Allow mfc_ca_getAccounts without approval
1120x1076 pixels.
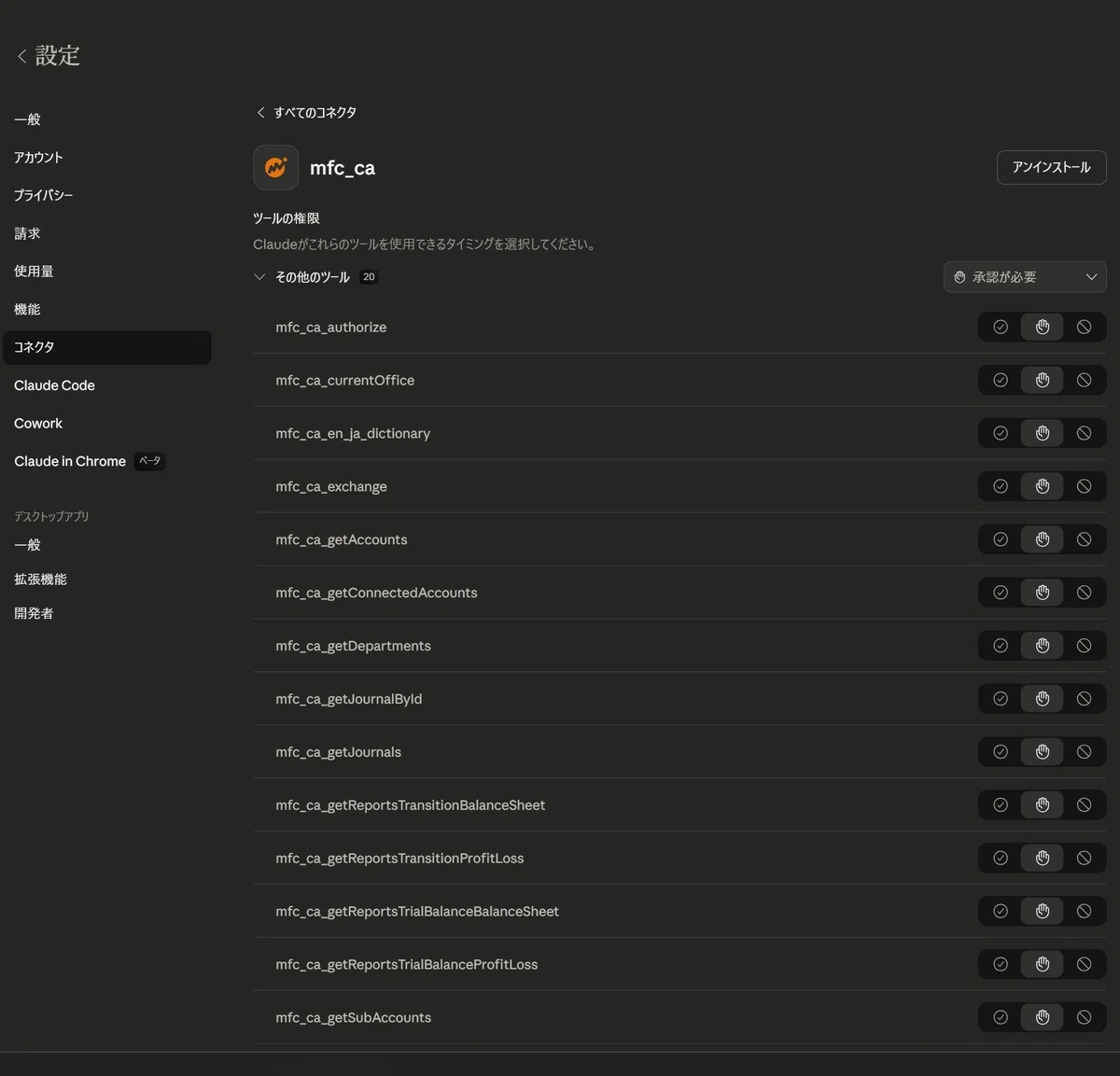1001,539
